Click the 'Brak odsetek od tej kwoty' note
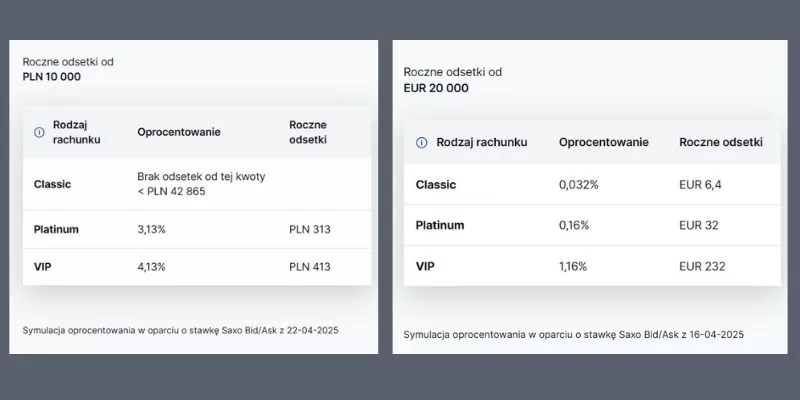This screenshot has width=800, height=400. pyautogui.click(x=201, y=177)
